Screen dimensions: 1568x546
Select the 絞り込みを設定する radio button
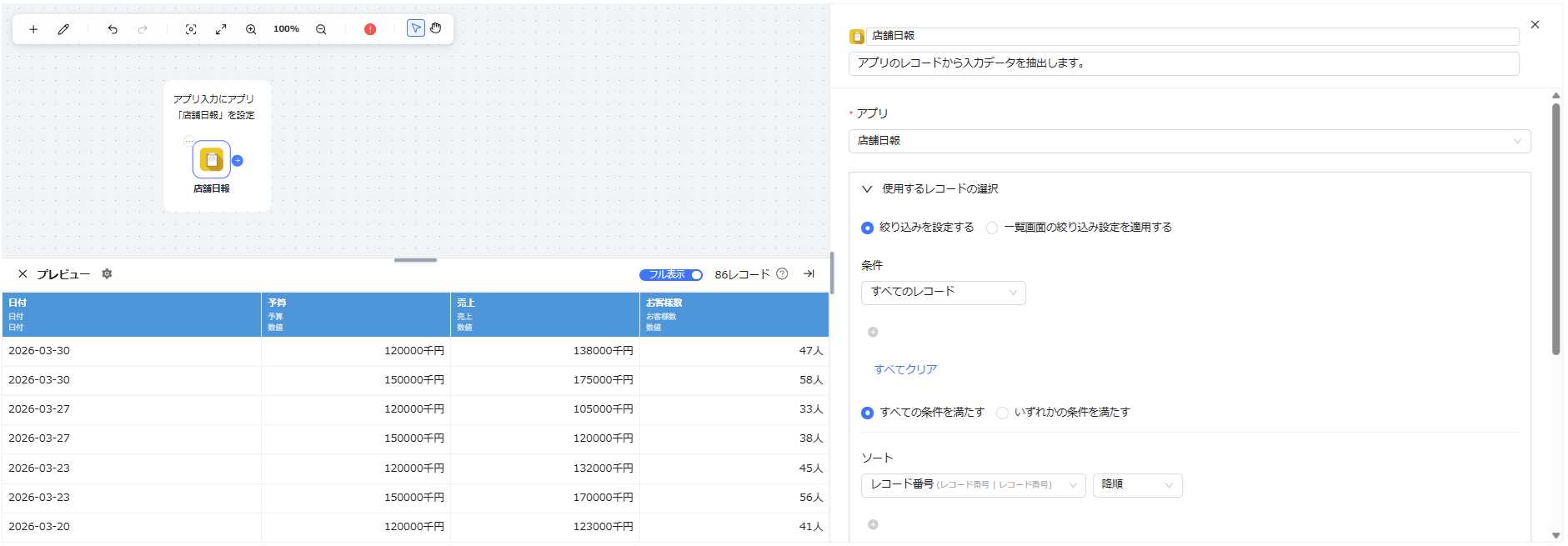pyautogui.click(x=868, y=228)
